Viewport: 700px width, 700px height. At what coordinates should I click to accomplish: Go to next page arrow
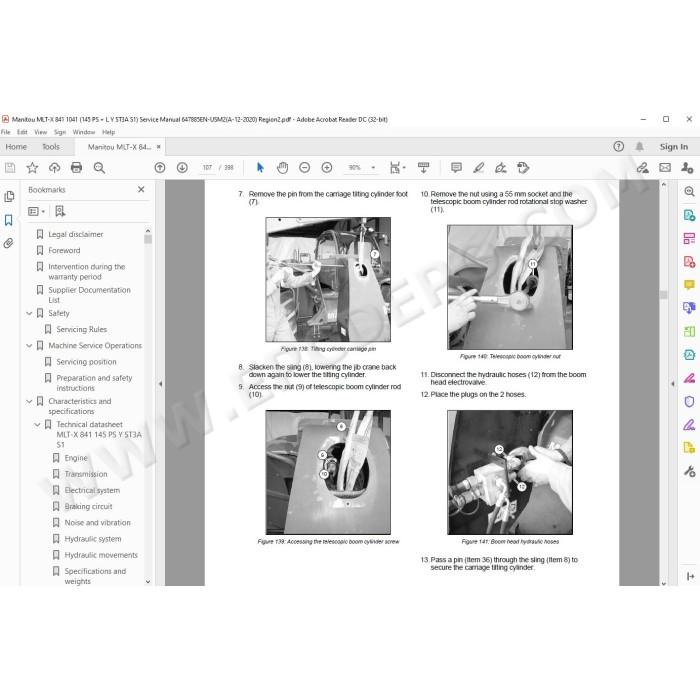(182, 168)
